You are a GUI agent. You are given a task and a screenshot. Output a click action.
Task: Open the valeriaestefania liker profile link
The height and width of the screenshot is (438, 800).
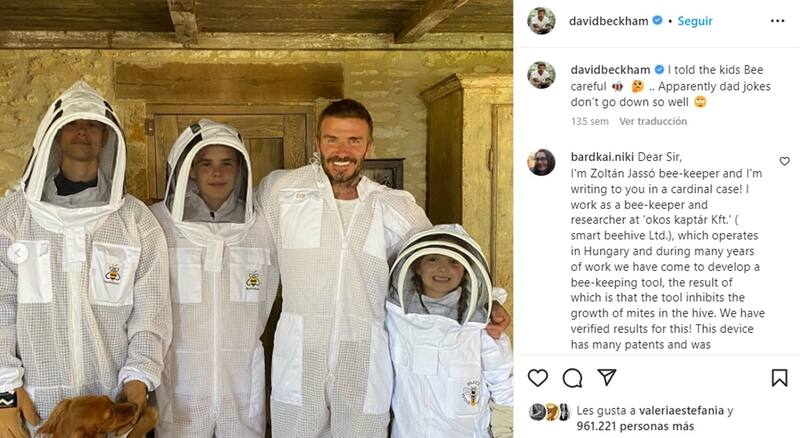coord(681,410)
